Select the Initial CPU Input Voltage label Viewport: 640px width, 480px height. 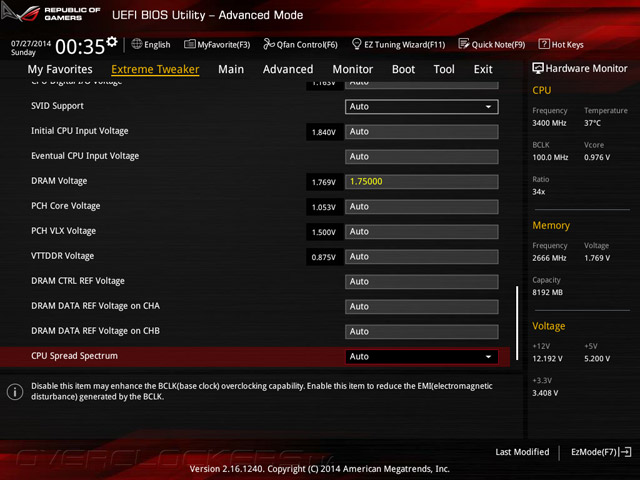click(x=80, y=131)
